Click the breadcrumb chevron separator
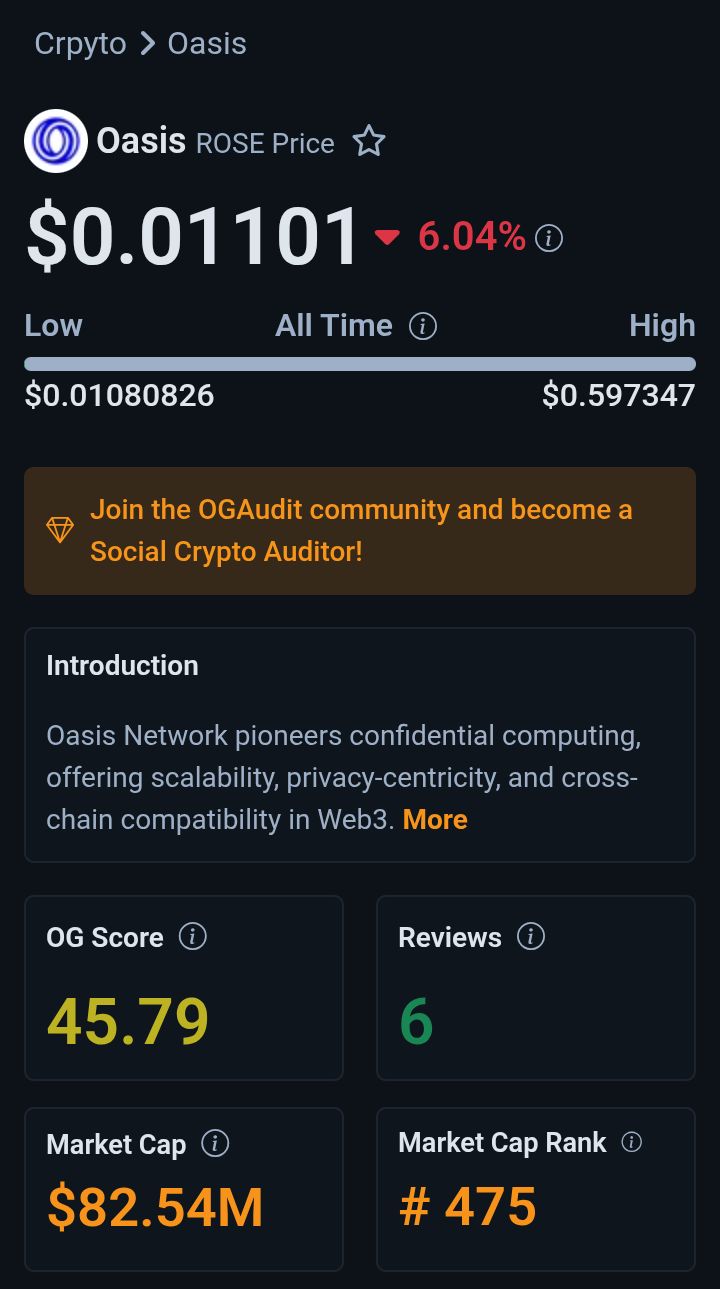Image resolution: width=720 pixels, height=1289 pixels. [147, 44]
